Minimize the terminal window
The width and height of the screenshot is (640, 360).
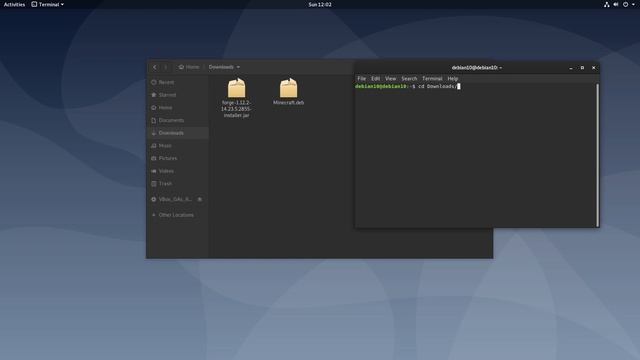pos(571,68)
